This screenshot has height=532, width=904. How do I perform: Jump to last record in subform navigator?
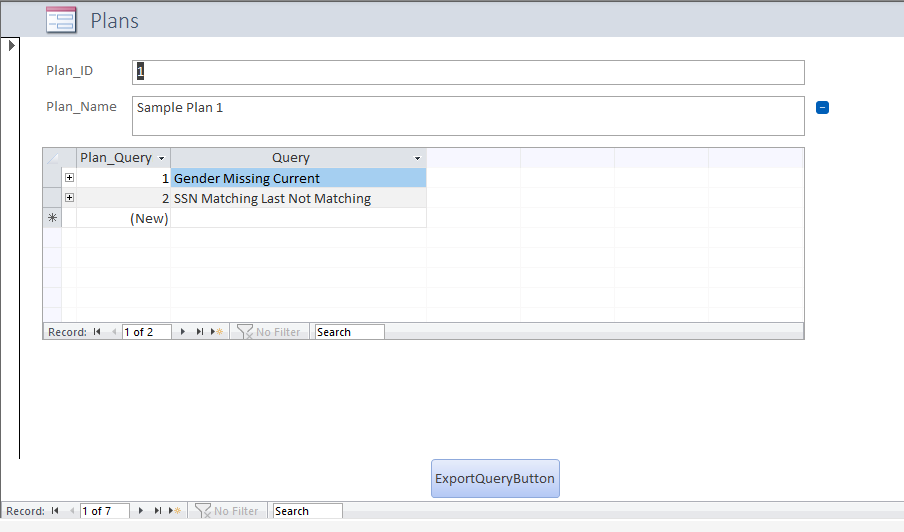click(199, 332)
